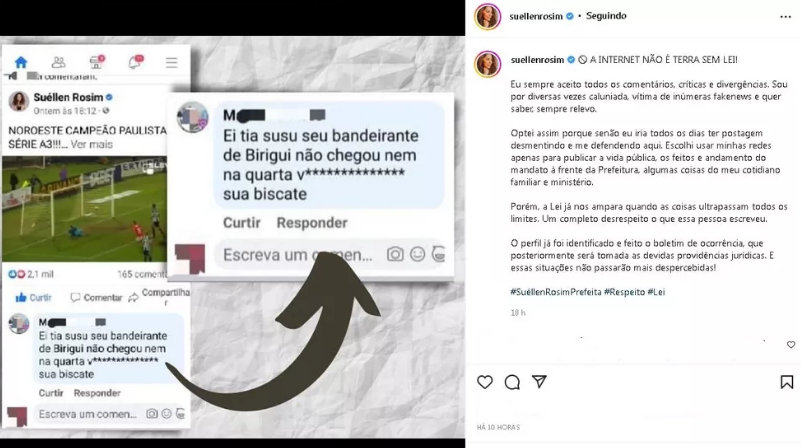Like the caption with the small heart
The width and height of the screenshot is (801, 448).
coord(791,345)
